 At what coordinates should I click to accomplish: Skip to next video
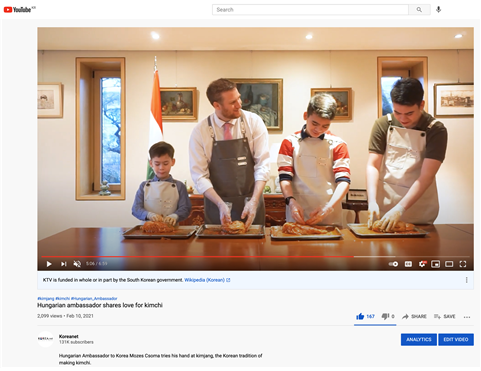point(63,264)
